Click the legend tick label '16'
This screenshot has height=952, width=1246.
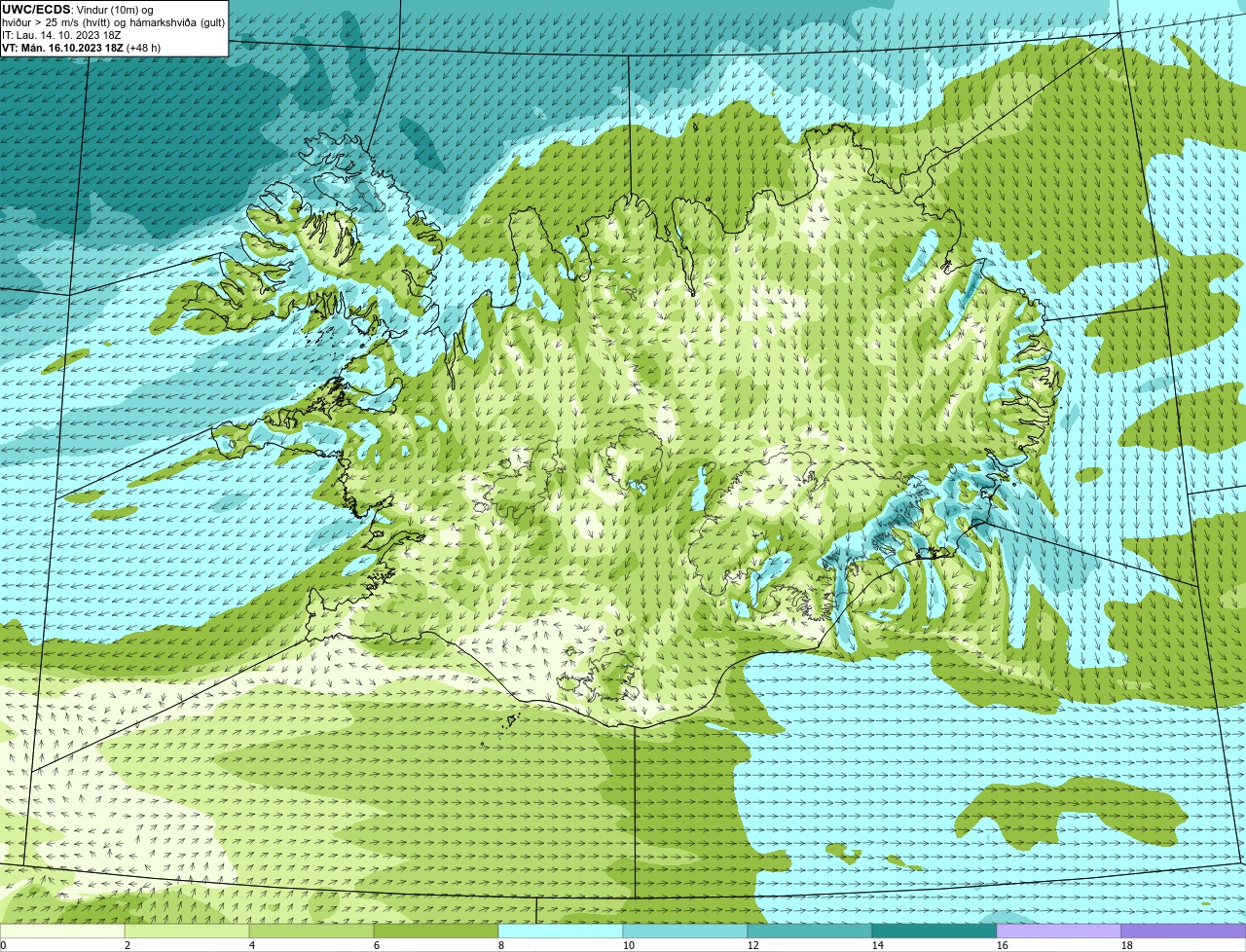[x=1002, y=945]
